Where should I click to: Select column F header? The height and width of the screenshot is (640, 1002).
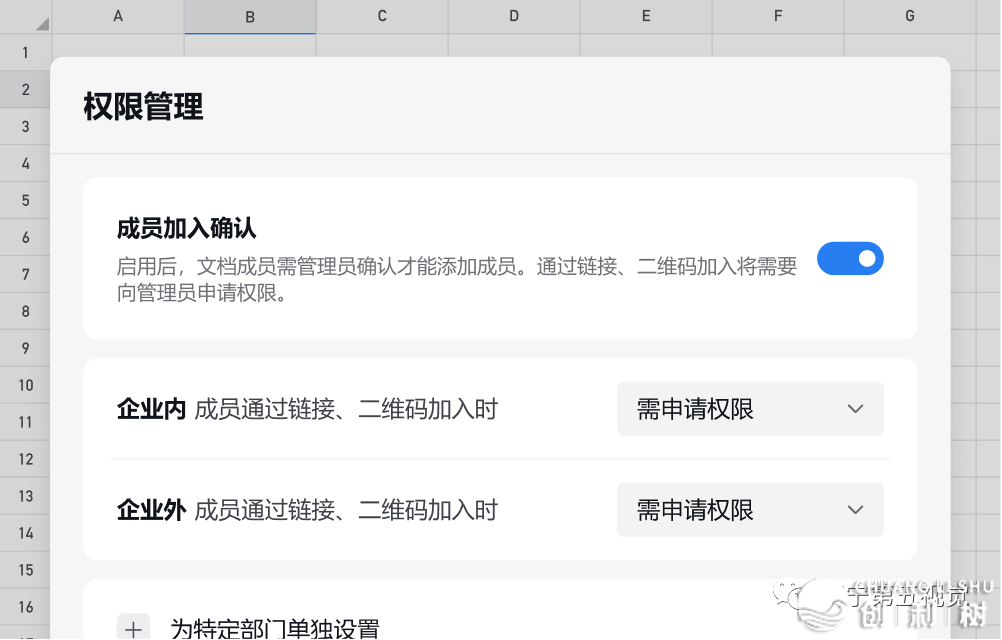tap(778, 17)
